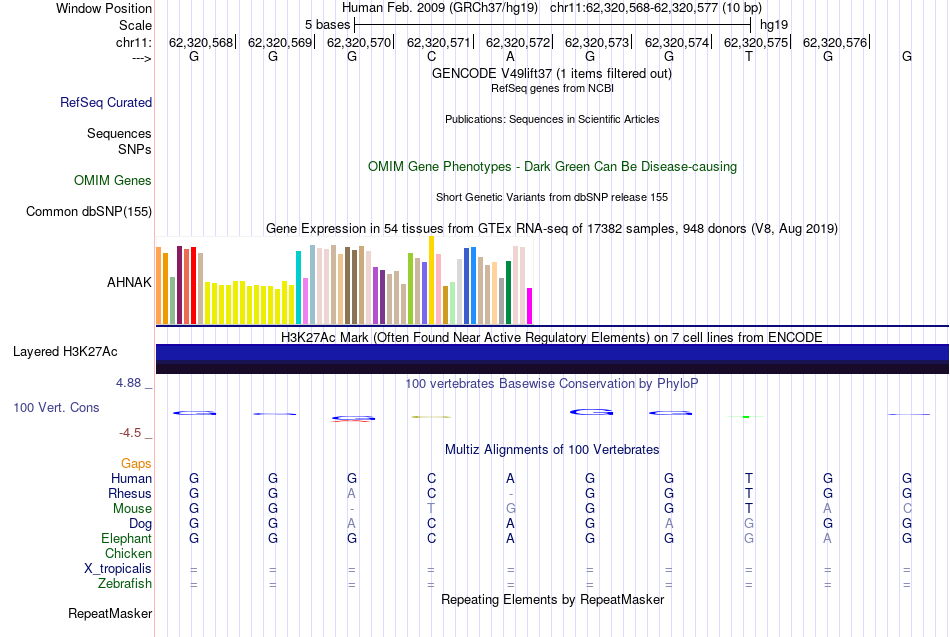Click reference base C in the ---> sequence row
The width and height of the screenshot is (950, 637).
click(431, 56)
